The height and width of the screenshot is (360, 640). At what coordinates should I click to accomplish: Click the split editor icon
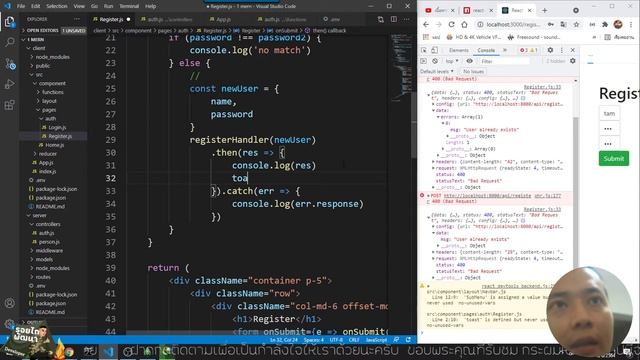[393, 19]
